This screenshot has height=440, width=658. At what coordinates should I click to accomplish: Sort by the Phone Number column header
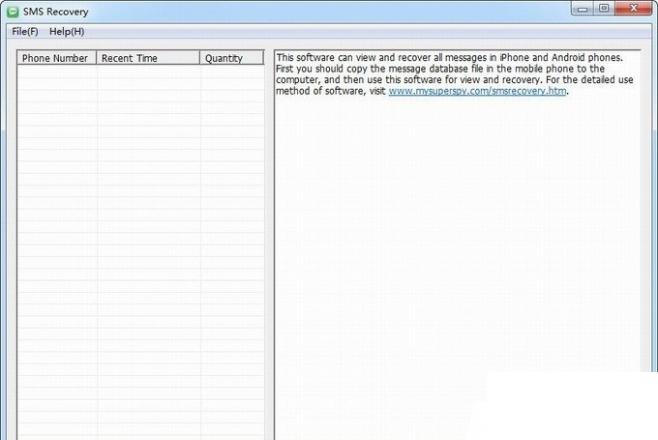pyautogui.click(x=55, y=58)
